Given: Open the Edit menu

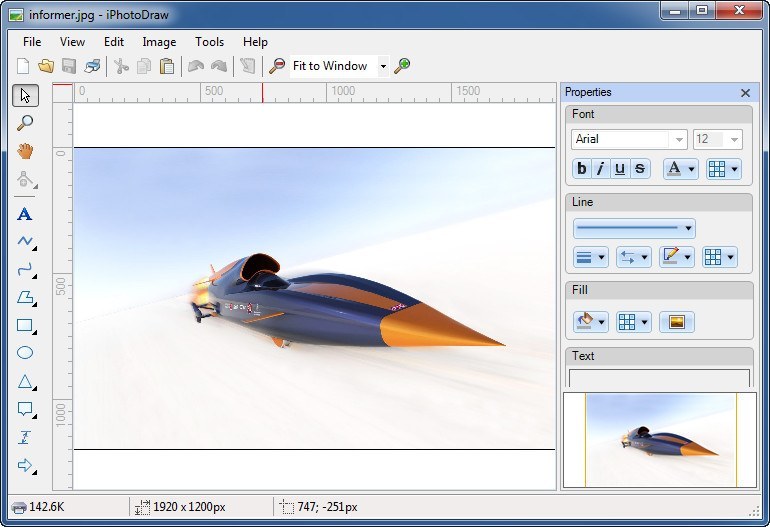Looking at the screenshot, I should click(113, 42).
